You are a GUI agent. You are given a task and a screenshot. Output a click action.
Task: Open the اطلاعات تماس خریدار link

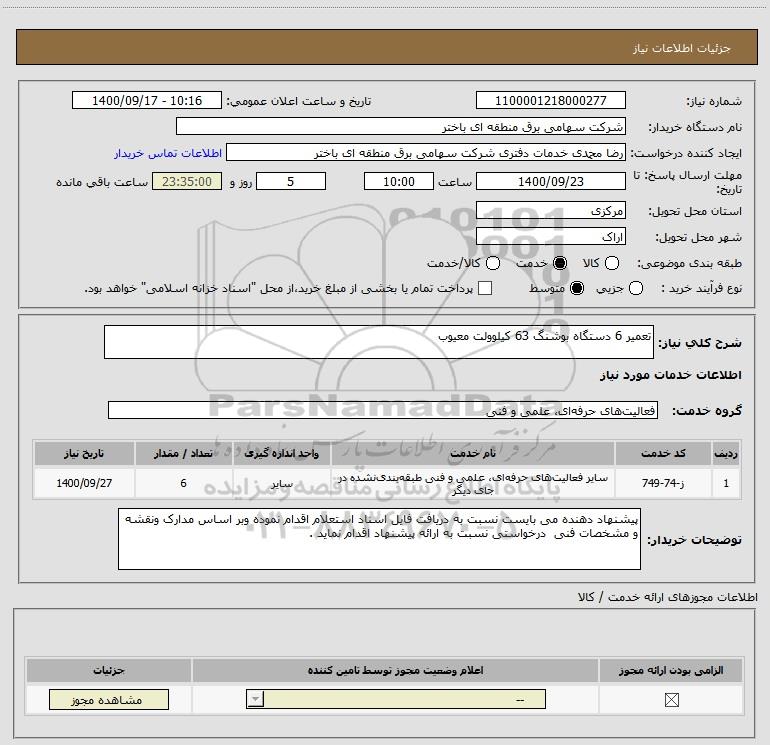tap(168, 153)
